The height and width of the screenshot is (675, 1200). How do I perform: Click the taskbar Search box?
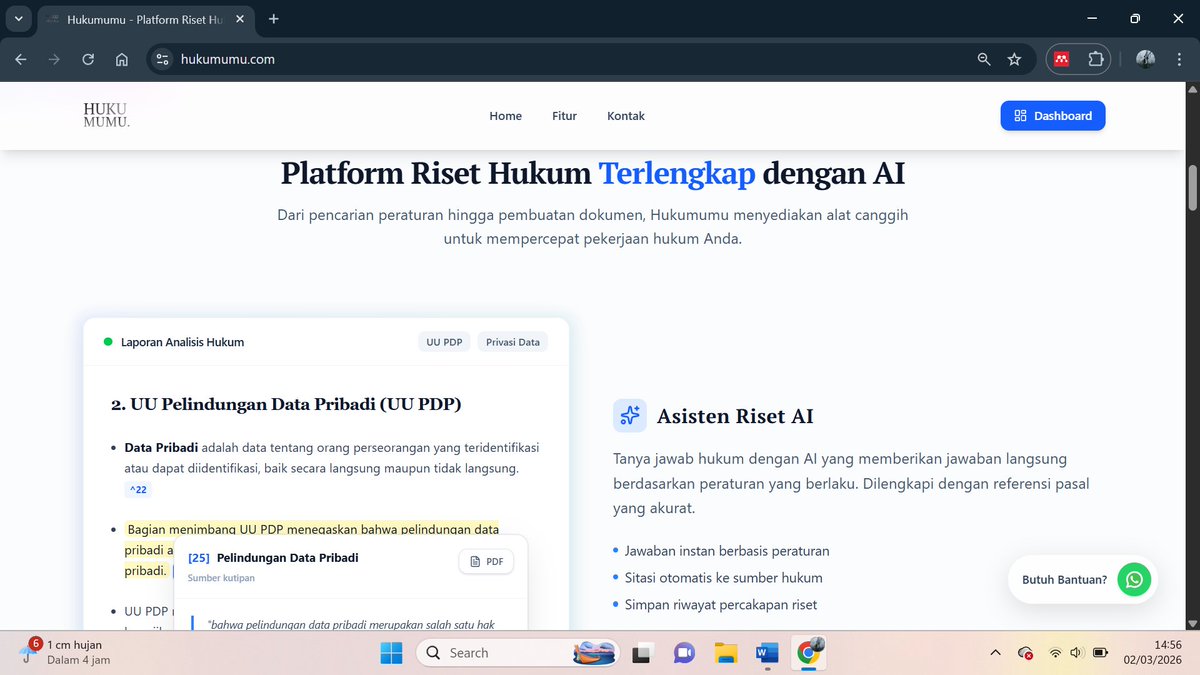pyautogui.click(x=520, y=653)
